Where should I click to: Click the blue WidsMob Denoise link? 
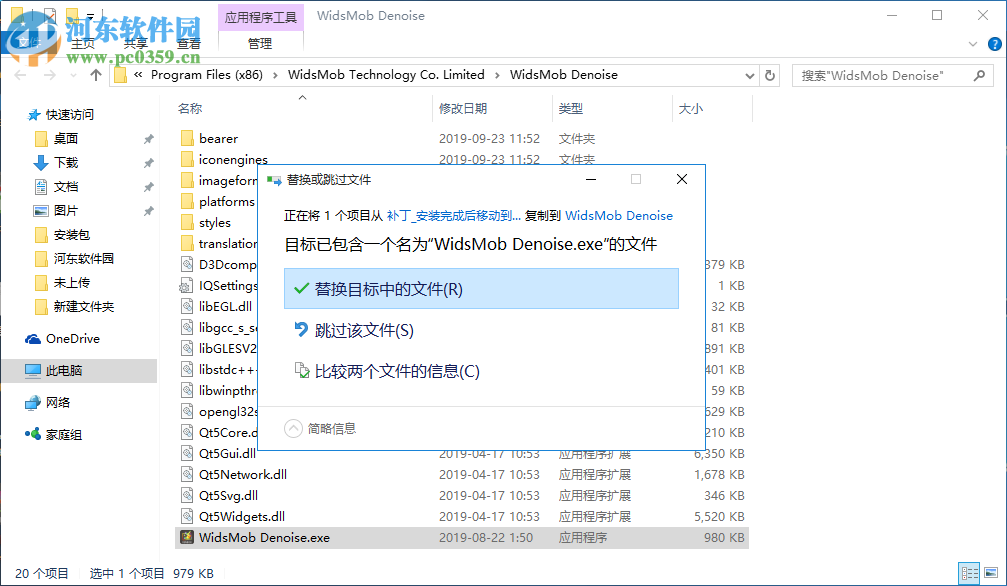(x=618, y=215)
